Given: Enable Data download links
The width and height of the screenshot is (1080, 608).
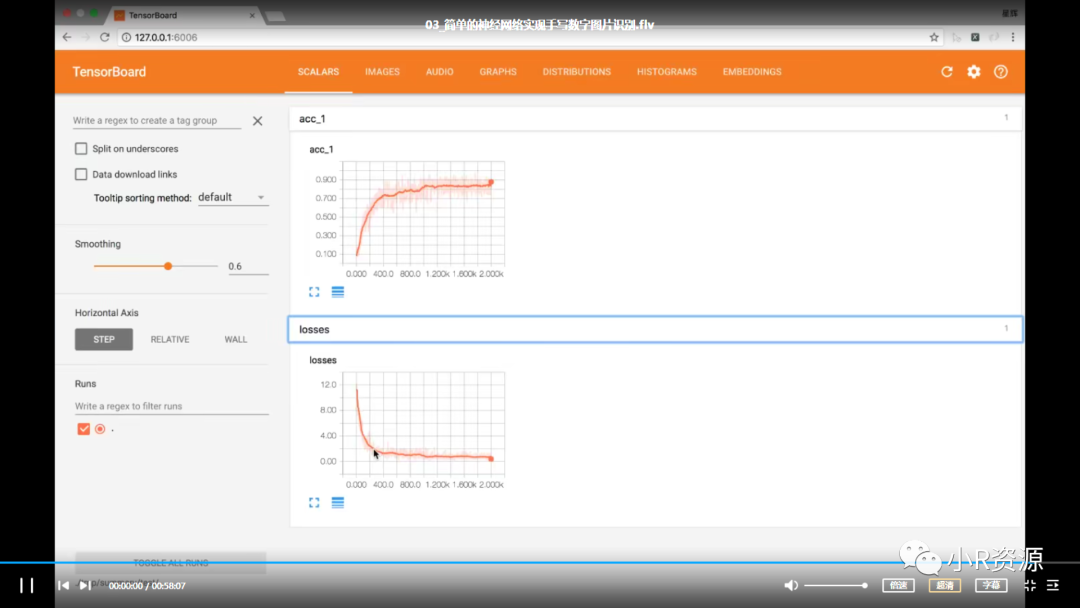Looking at the screenshot, I should click(81, 174).
